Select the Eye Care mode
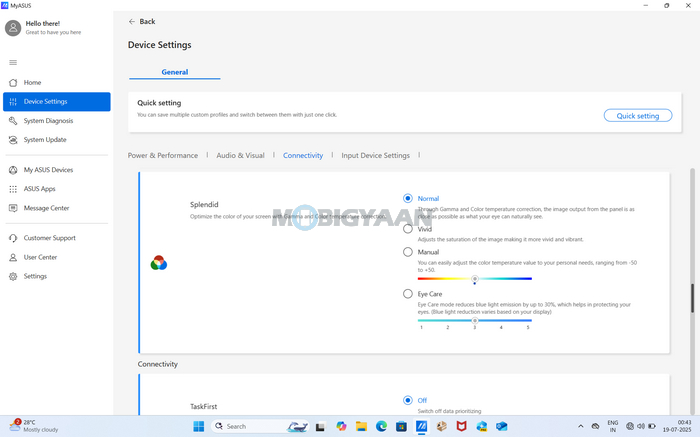Image resolution: width=700 pixels, height=437 pixels. tap(408, 294)
